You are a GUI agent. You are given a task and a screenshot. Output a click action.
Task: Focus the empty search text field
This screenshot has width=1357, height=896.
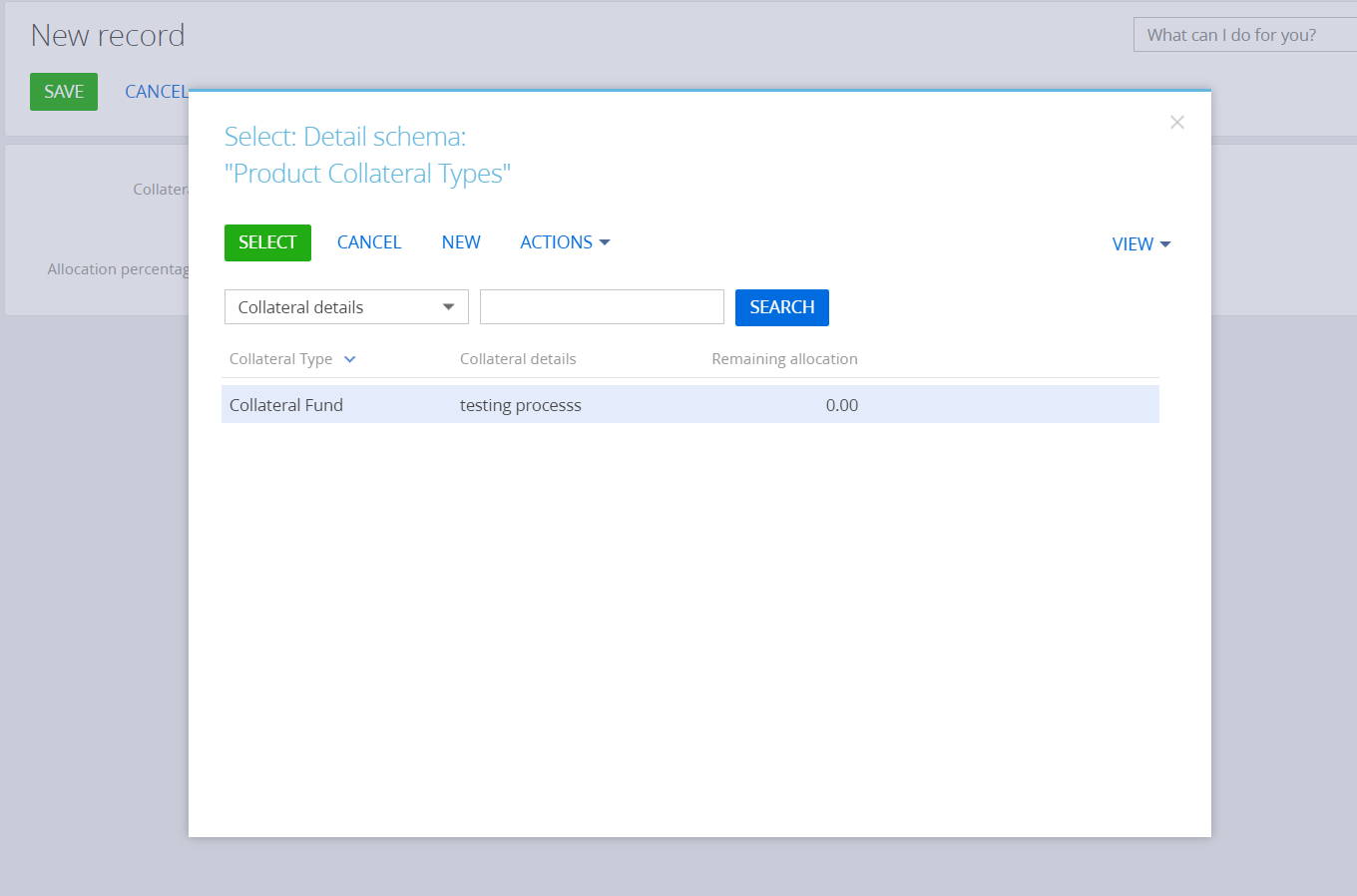[602, 307]
